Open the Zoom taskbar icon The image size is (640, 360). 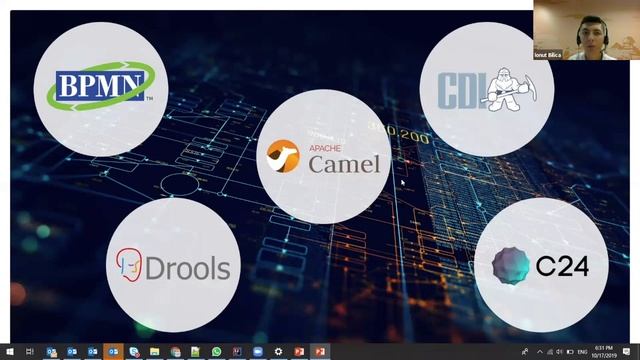(x=258, y=351)
